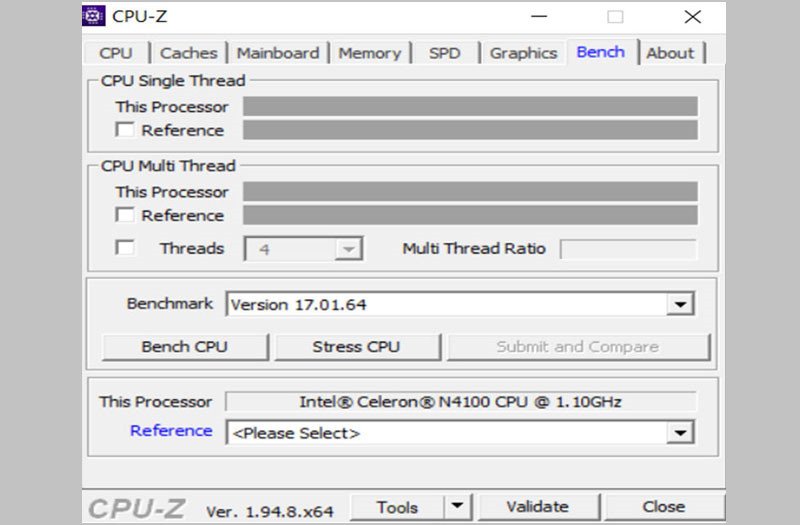Click the Validate button
800x525 pixels.
[x=538, y=507]
